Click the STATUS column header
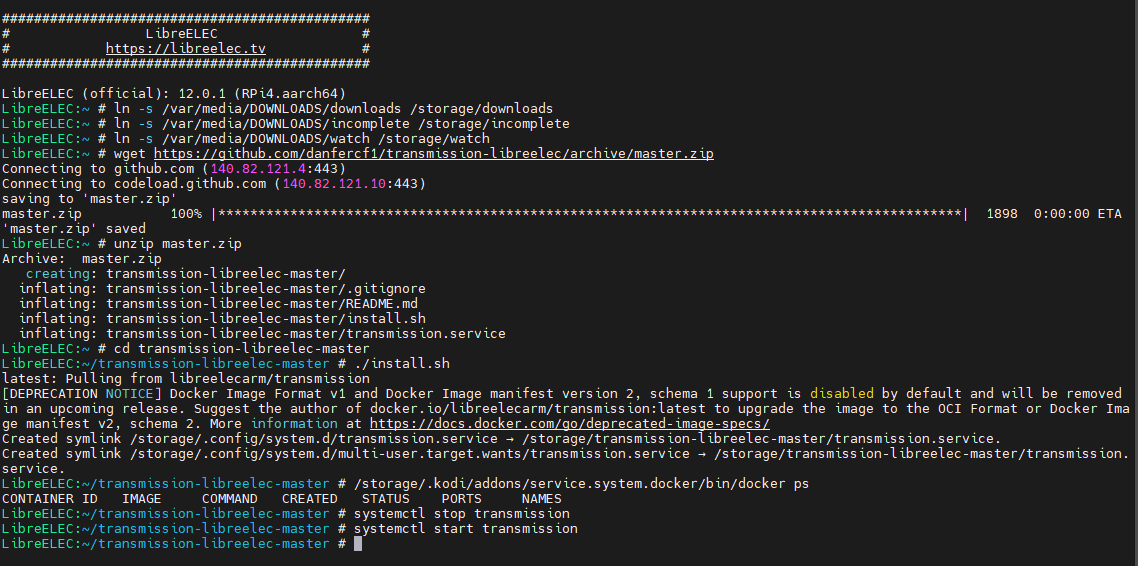Image resolution: width=1138 pixels, height=566 pixels. tap(385, 499)
